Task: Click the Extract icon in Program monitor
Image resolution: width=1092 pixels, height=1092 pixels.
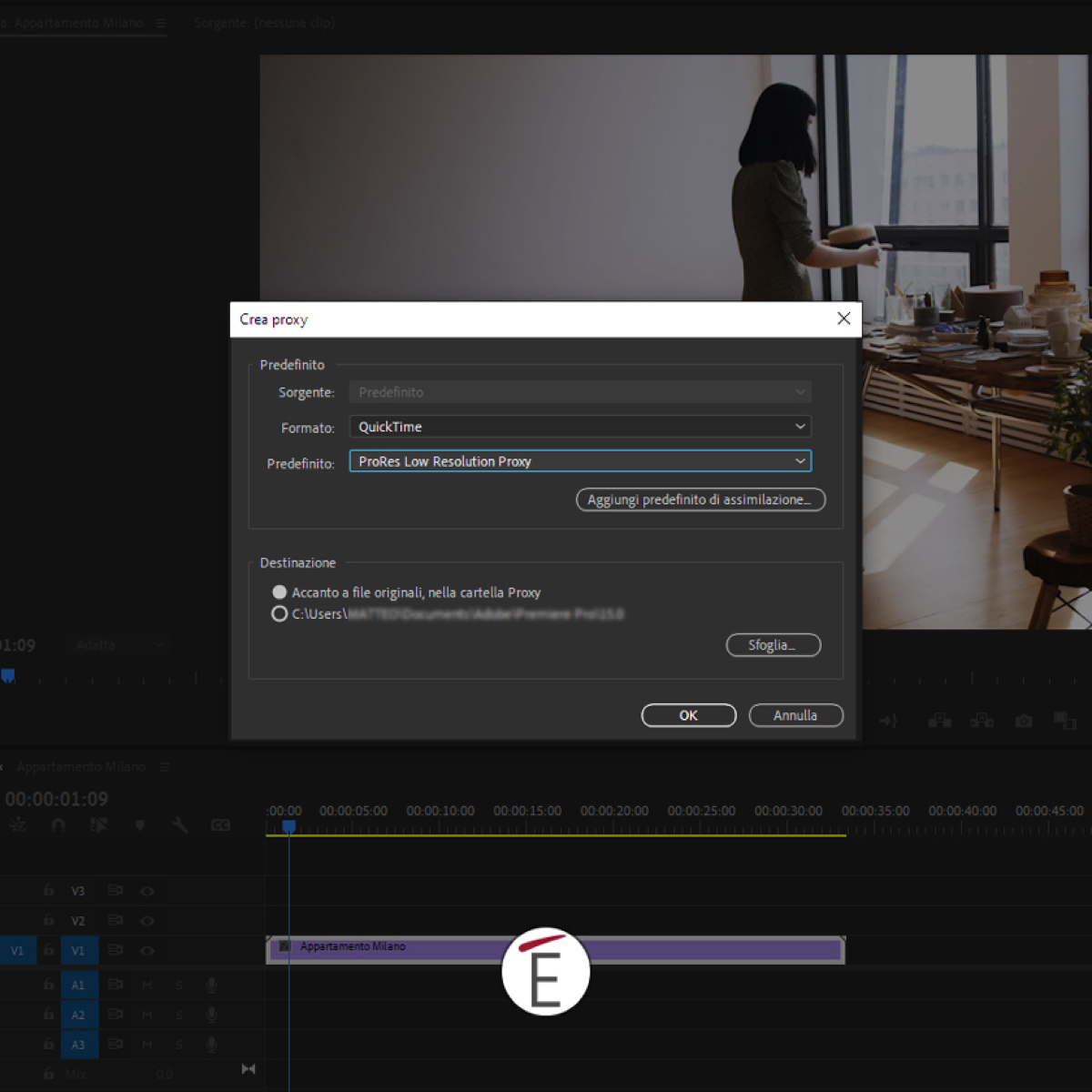Action: coord(982,721)
